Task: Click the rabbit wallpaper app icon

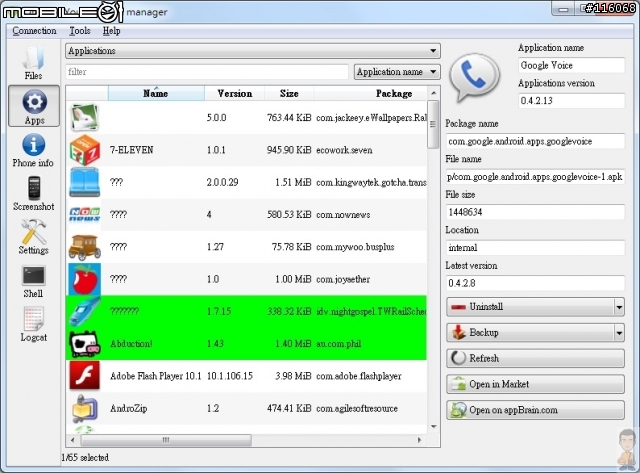Action: click(x=84, y=117)
